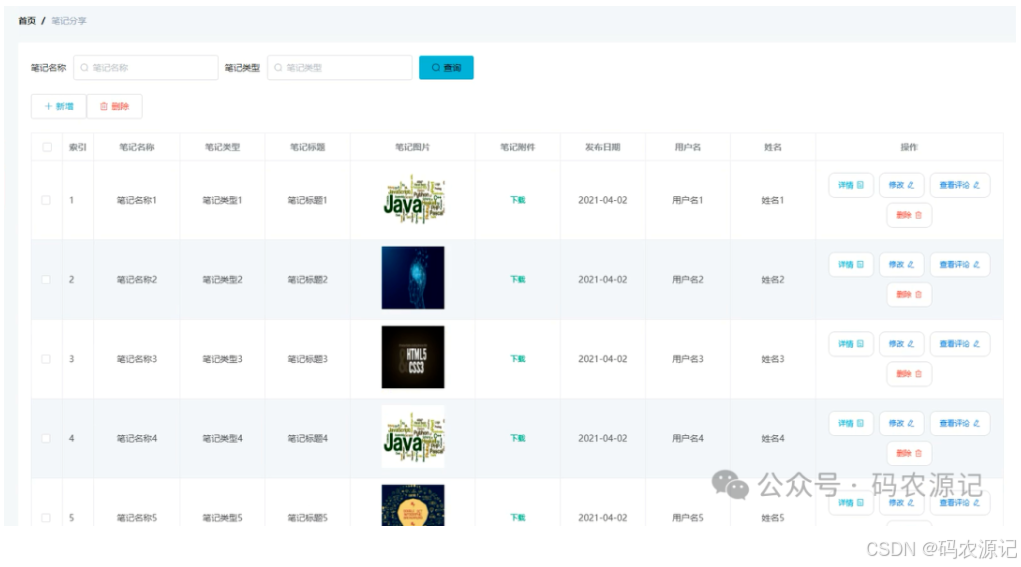The image size is (1021, 567).
Task: Check the checkbox for row 1
Action: [46, 200]
